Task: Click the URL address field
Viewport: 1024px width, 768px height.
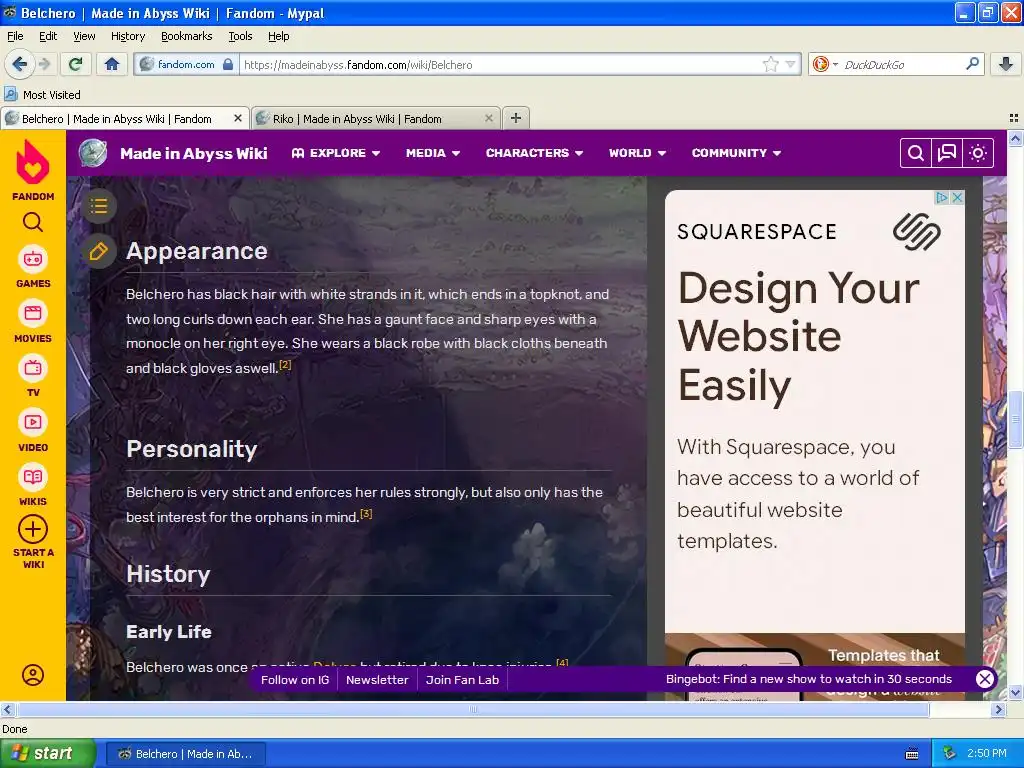Action: pos(500,64)
